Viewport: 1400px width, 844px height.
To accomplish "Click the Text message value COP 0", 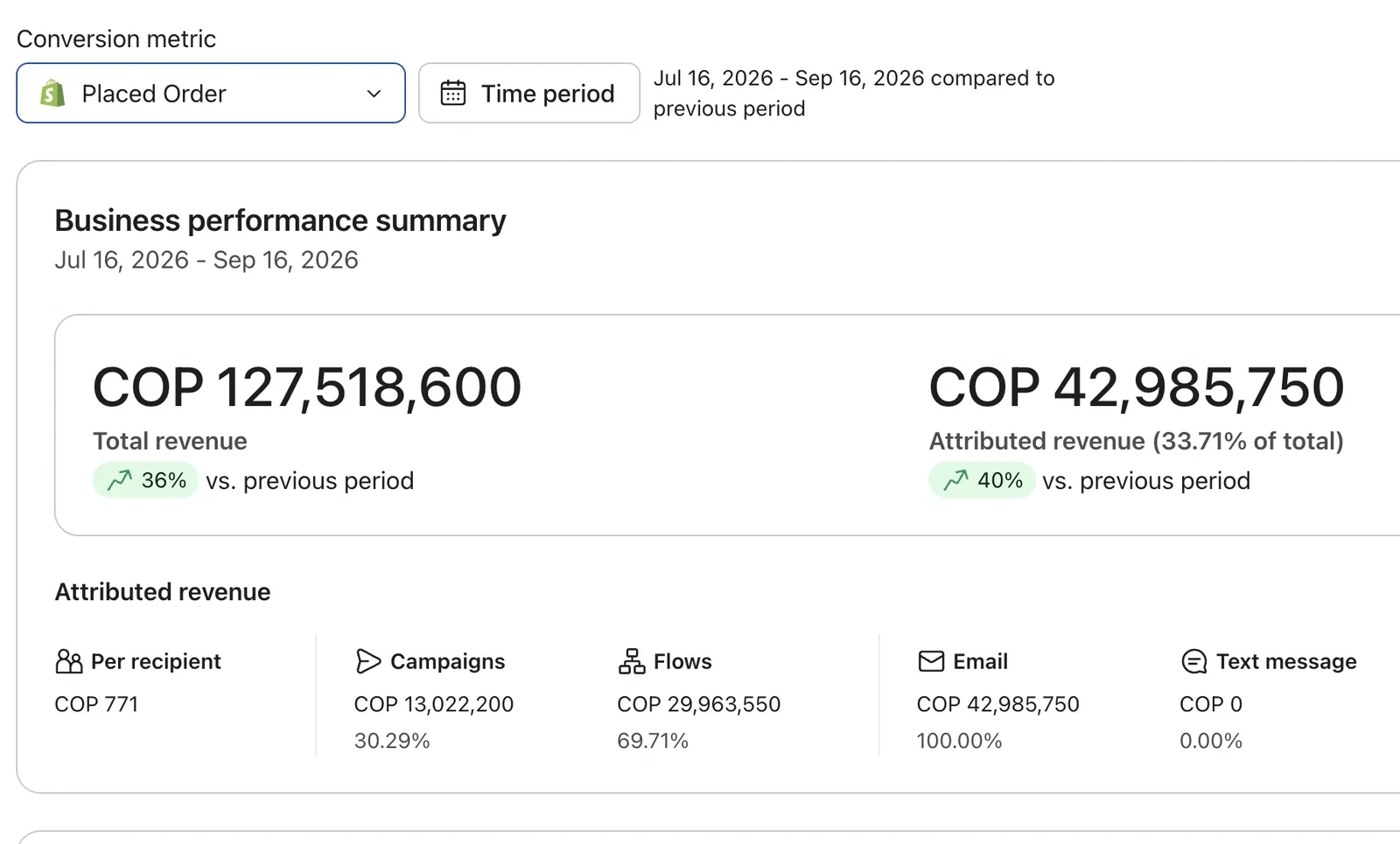I will click(1211, 704).
